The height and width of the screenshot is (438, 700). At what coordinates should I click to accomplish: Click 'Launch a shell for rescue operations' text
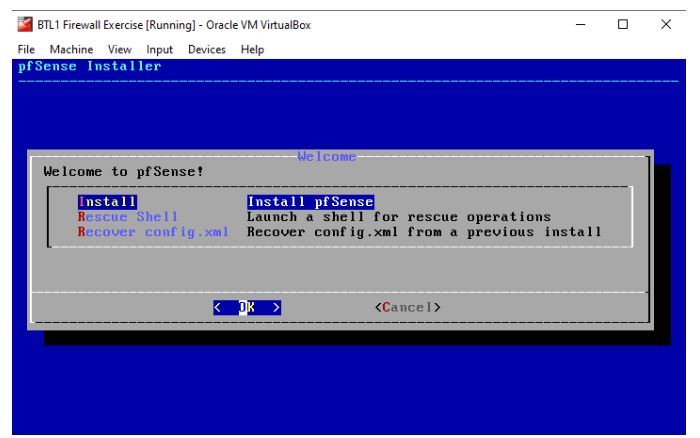(399, 217)
